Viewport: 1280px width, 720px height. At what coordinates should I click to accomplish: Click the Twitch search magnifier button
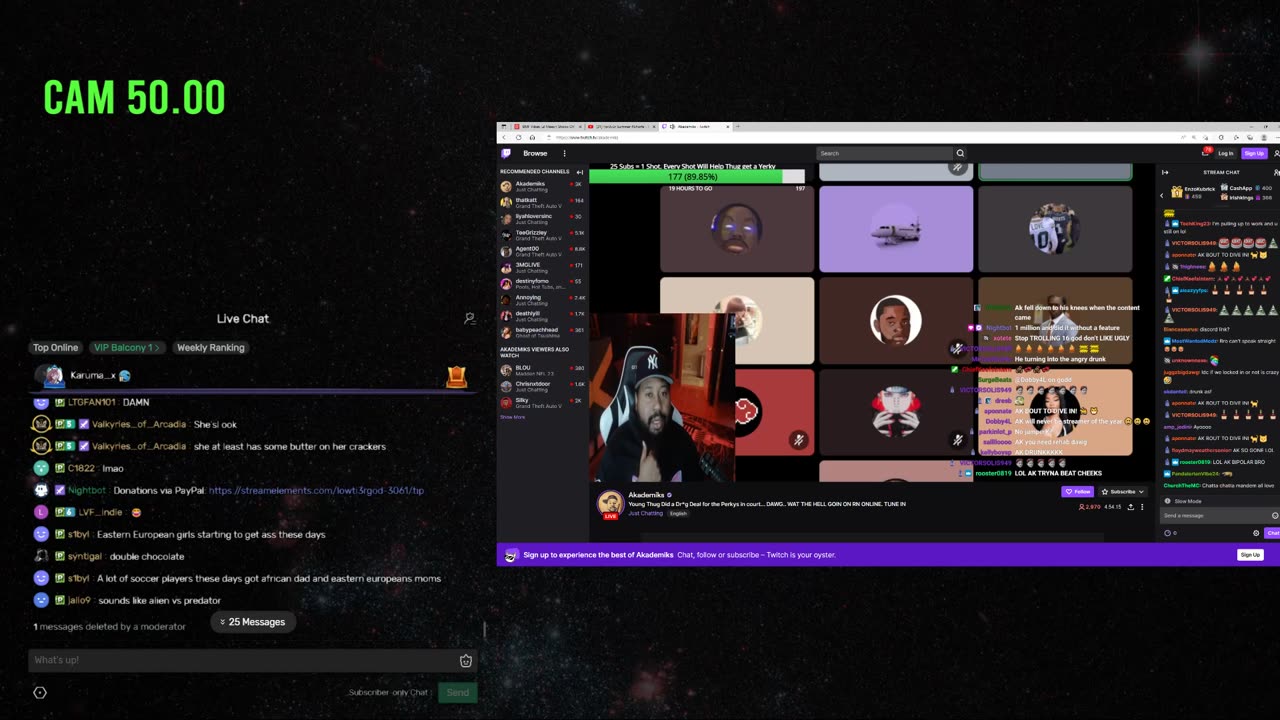[x=960, y=153]
